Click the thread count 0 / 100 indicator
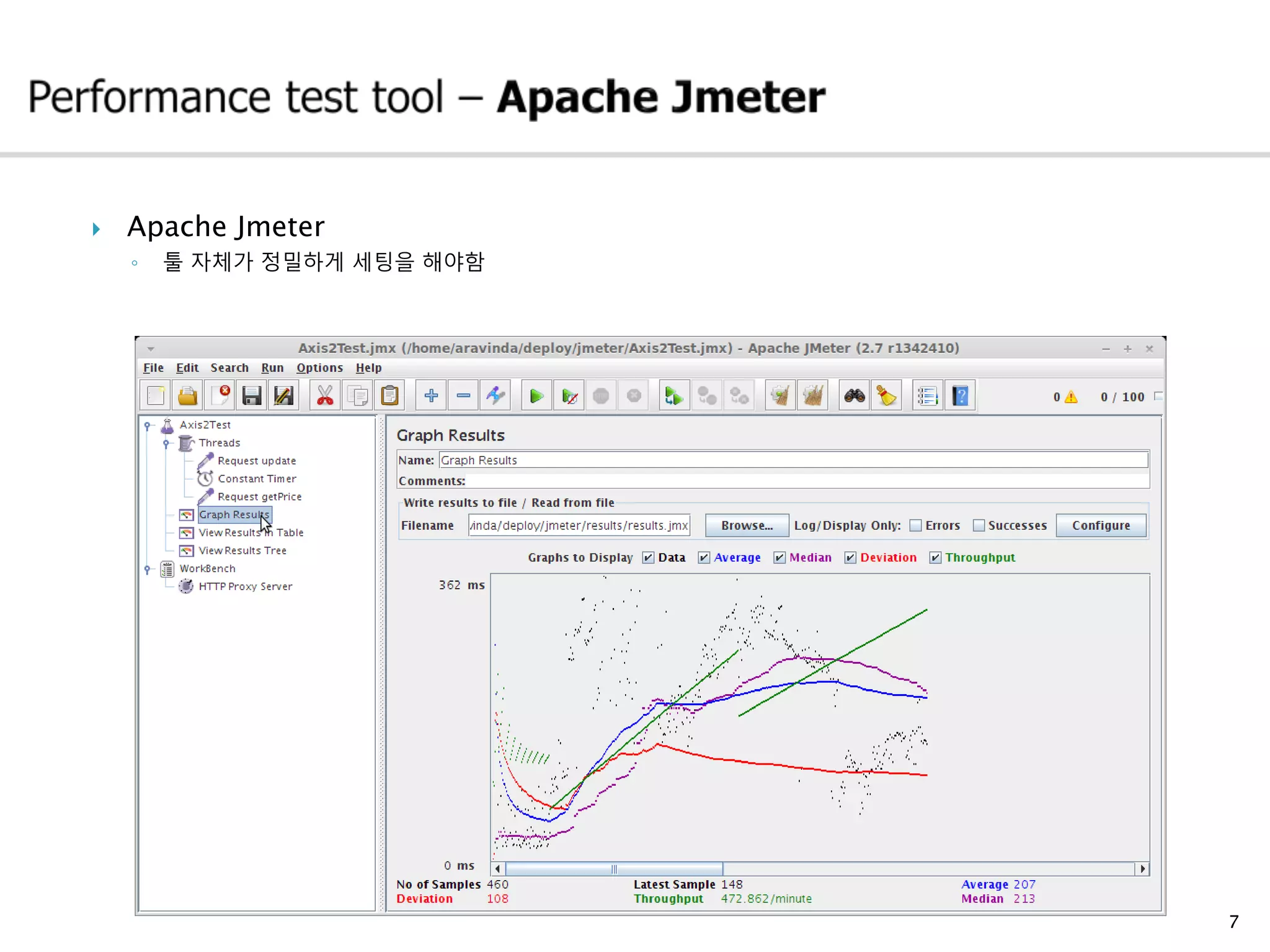 [1122, 397]
